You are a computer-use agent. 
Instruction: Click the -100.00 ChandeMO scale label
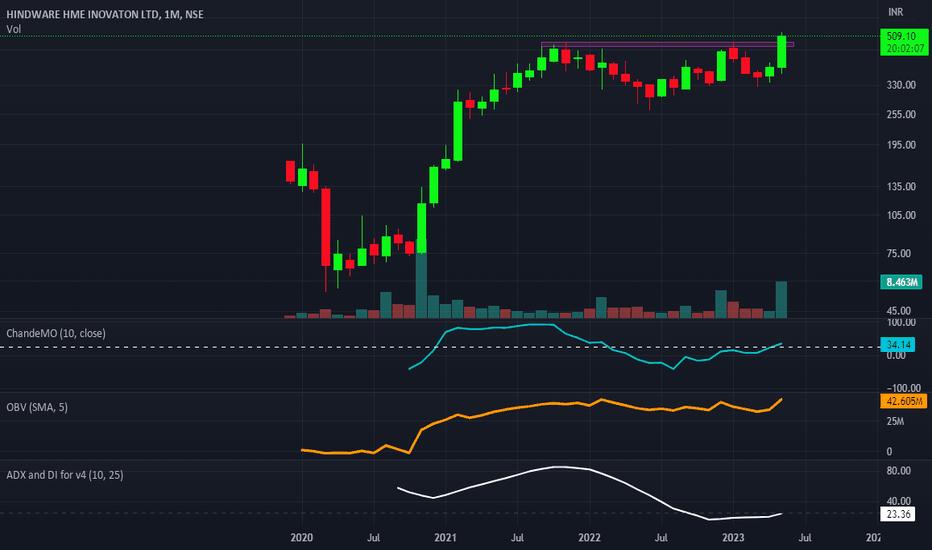901,388
